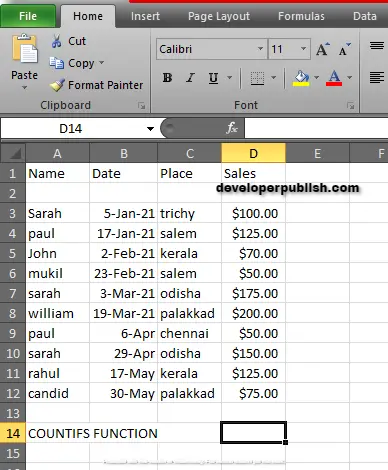Click the Select All corner triangle
388x470 pixels.
[x=13, y=154]
